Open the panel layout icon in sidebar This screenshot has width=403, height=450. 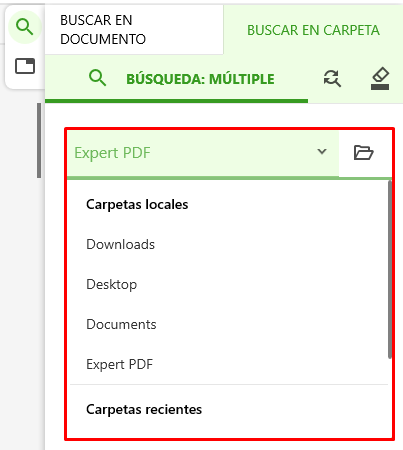(25, 66)
